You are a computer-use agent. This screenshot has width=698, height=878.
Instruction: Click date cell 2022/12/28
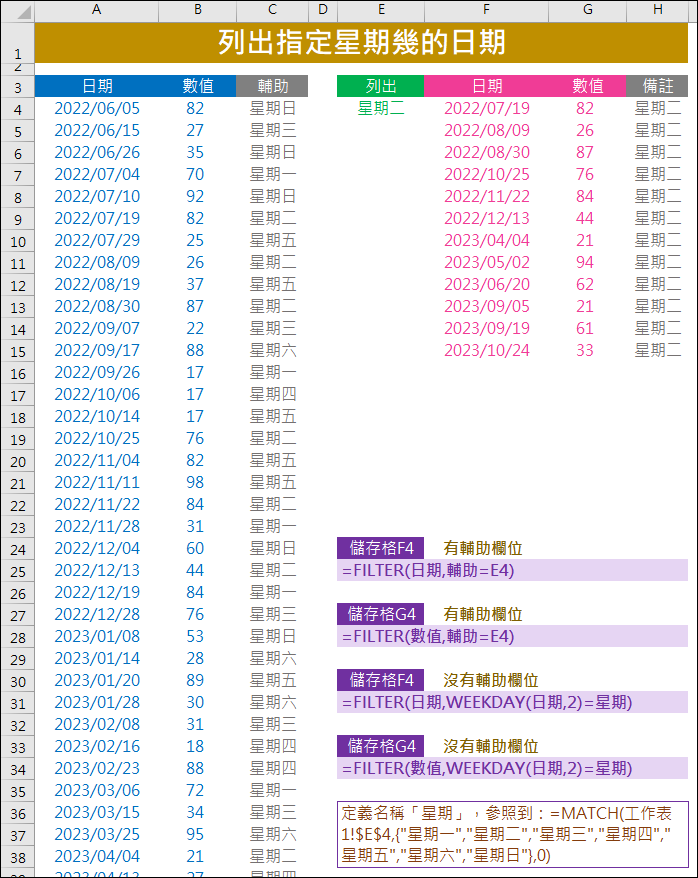coord(97,614)
